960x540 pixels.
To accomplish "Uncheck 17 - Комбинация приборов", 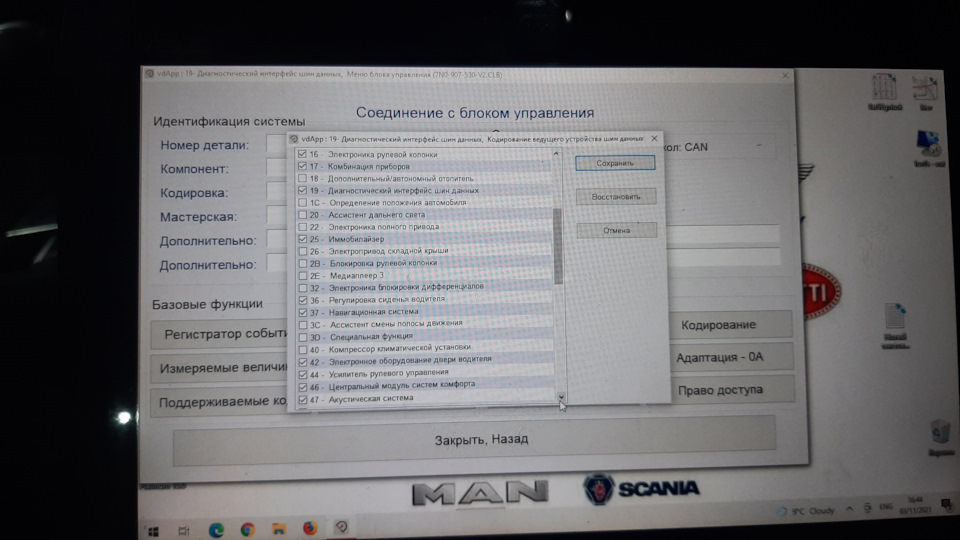I will click(302, 166).
